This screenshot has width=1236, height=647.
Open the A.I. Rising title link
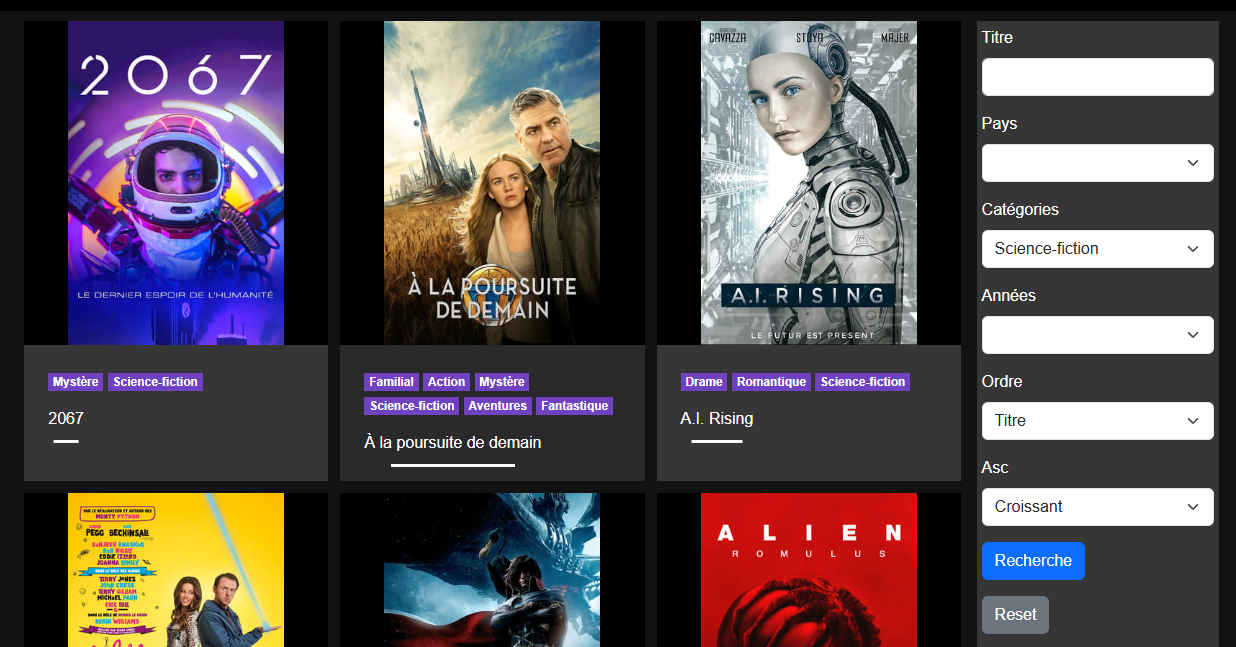pos(717,418)
